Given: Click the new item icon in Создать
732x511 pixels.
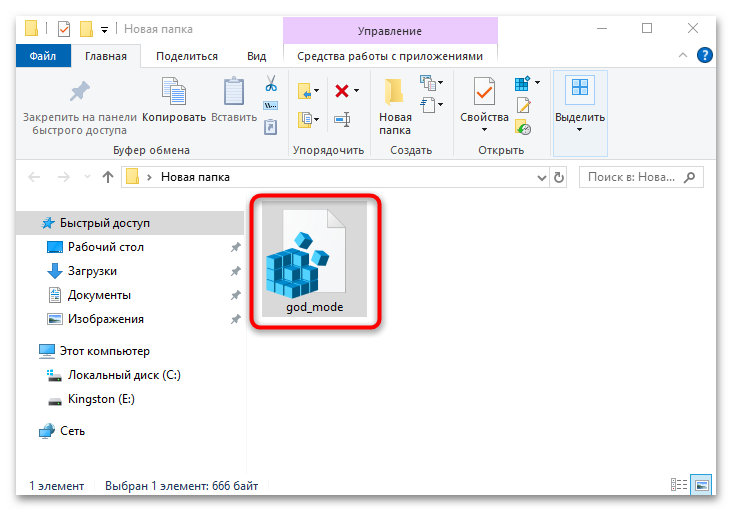Looking at the screenshot, I should pos(428,83).
